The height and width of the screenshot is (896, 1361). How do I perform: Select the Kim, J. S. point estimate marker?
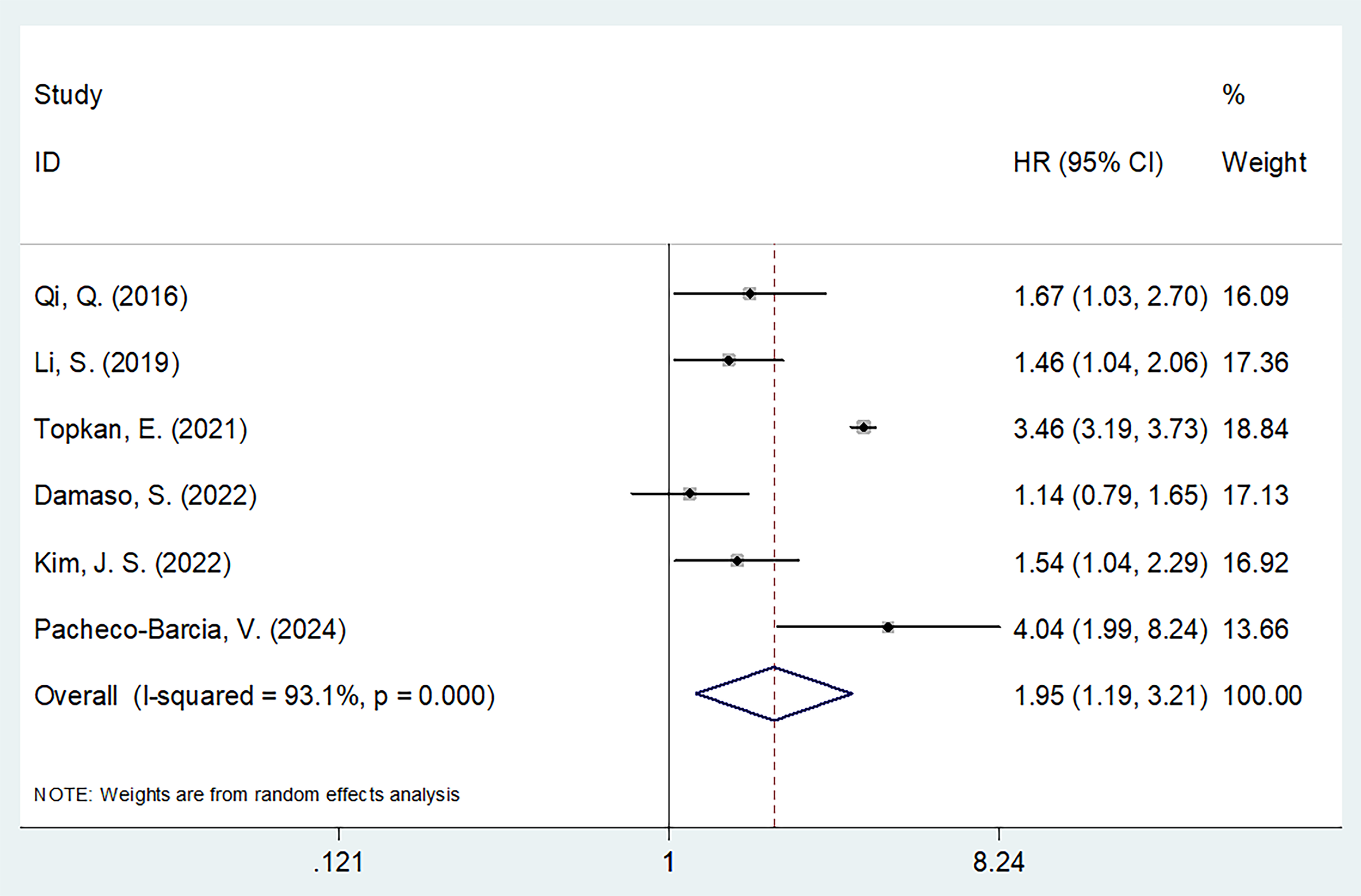(x=737, y=560)
